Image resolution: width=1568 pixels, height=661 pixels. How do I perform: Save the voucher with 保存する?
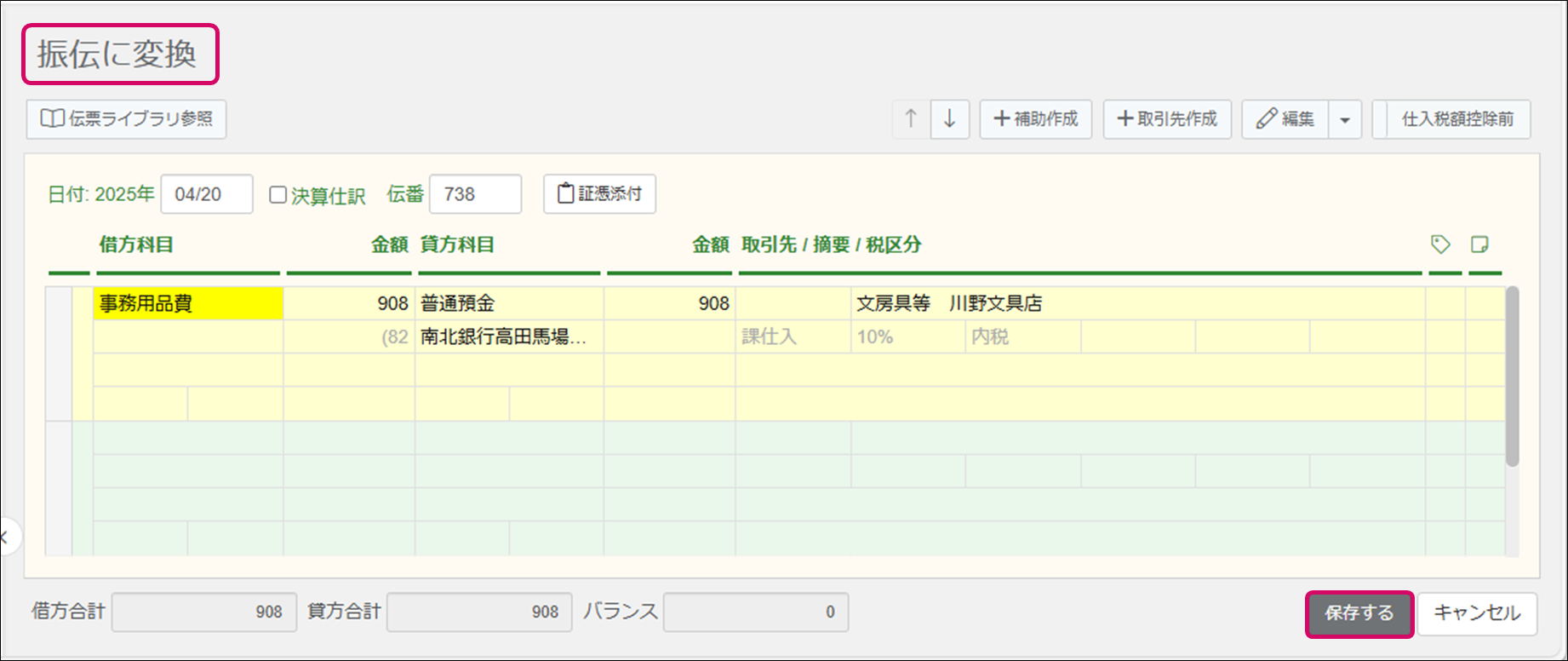point(1359,613)
